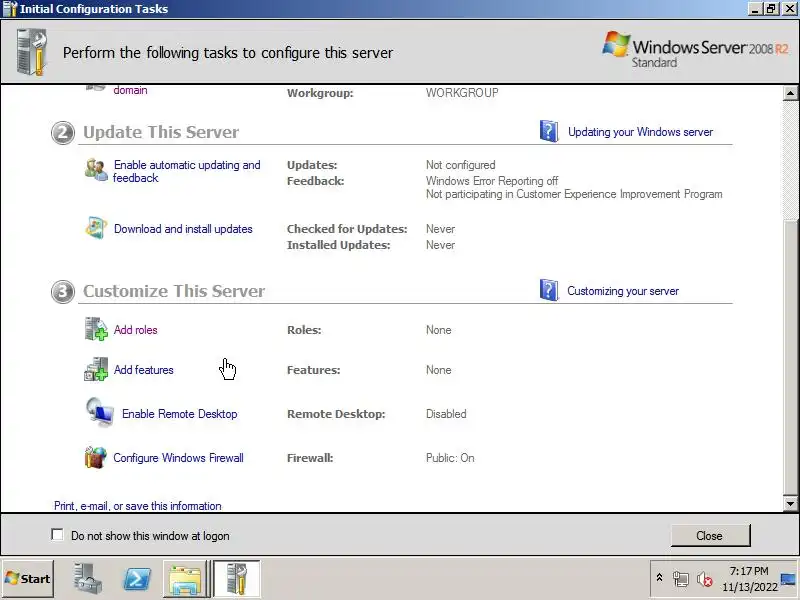Show hidden tray icons arrow

[659, 578]
